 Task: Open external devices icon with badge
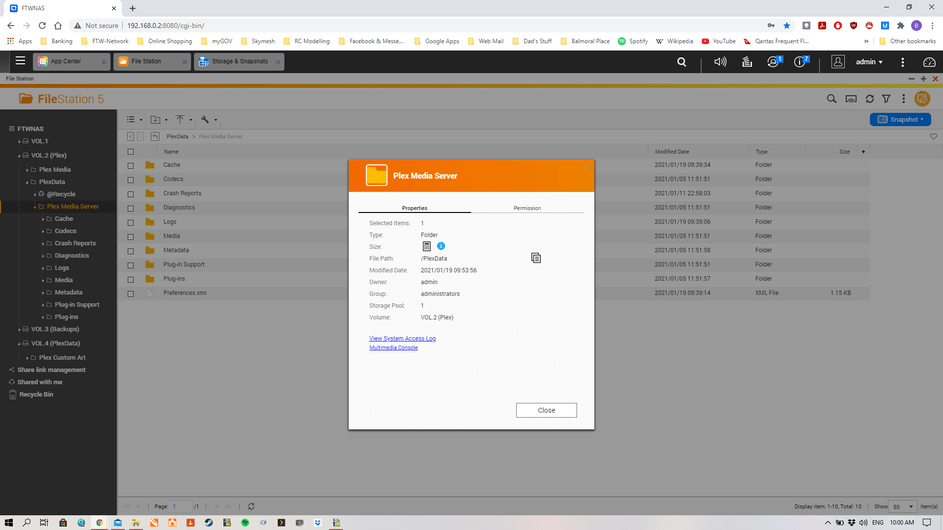pyautogui.click(x=773, y=61)
